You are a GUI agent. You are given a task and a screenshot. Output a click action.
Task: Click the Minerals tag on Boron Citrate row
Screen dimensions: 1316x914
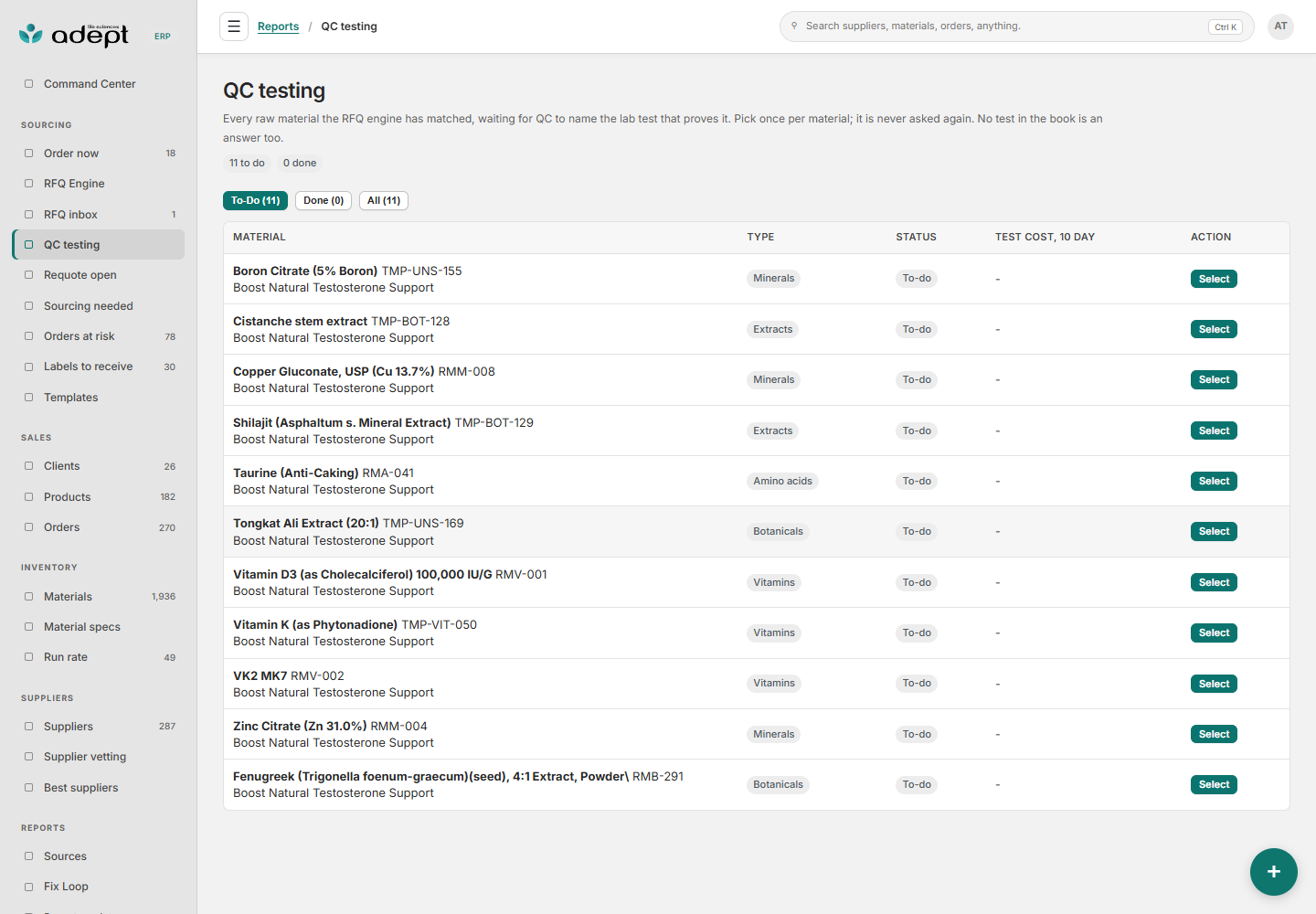click(774, 279)
